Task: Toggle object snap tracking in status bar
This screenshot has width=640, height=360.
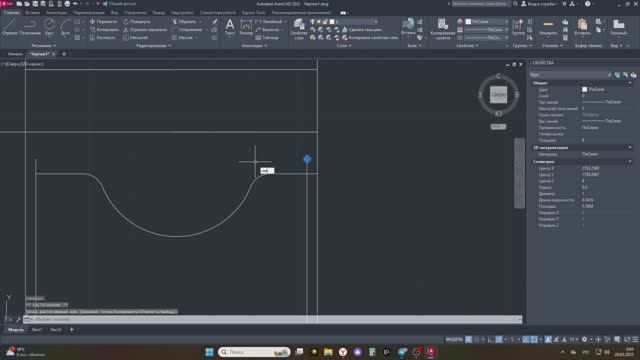Action: point(526,340)
